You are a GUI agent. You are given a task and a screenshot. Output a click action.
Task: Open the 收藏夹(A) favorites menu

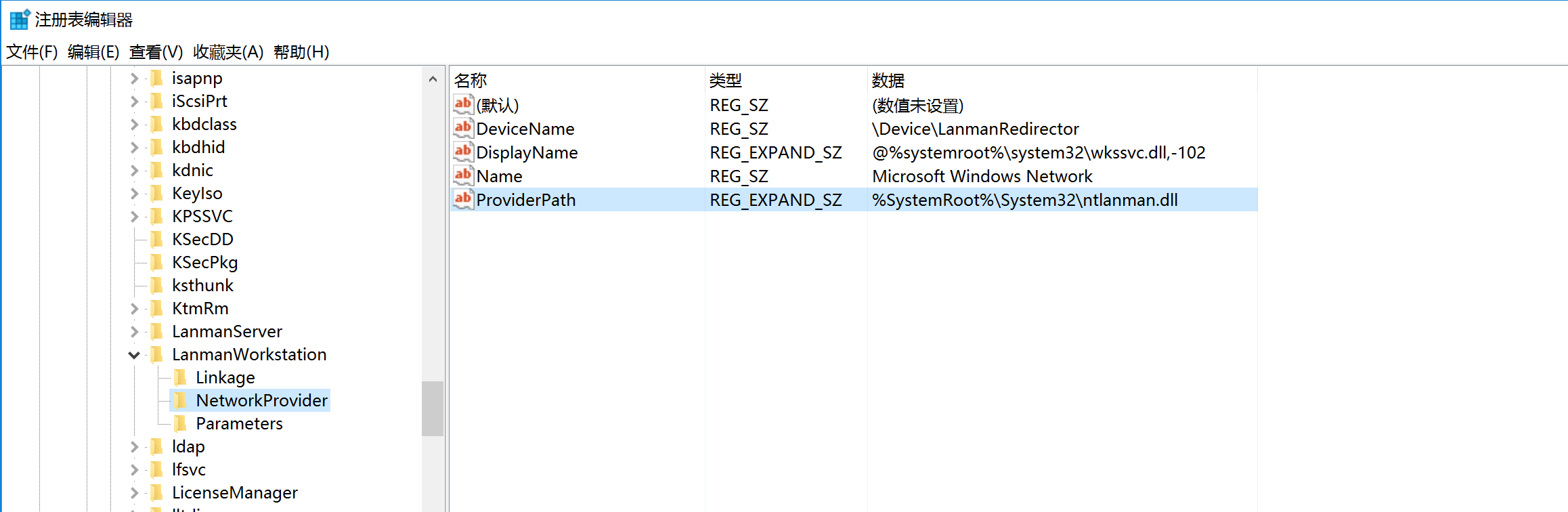tap(227, 52)
